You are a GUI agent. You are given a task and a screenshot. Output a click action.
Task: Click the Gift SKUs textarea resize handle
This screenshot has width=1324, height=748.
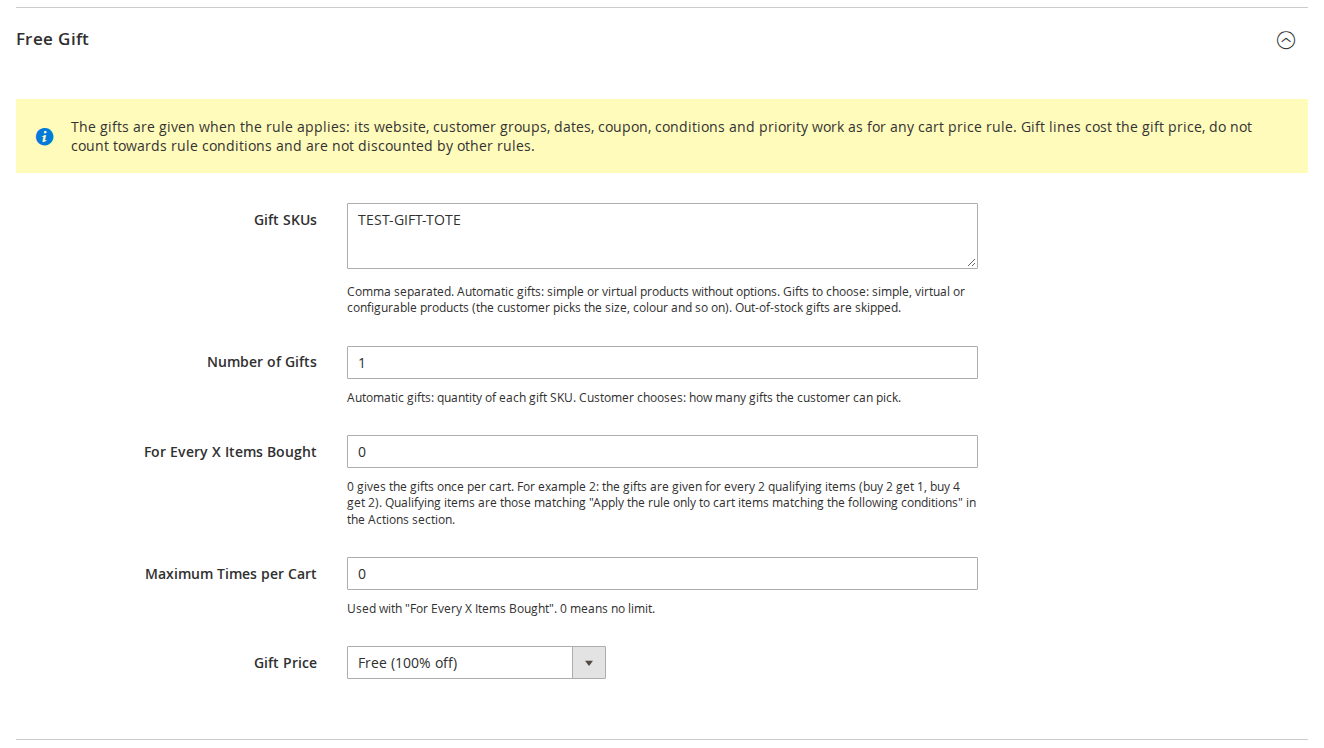971,262
